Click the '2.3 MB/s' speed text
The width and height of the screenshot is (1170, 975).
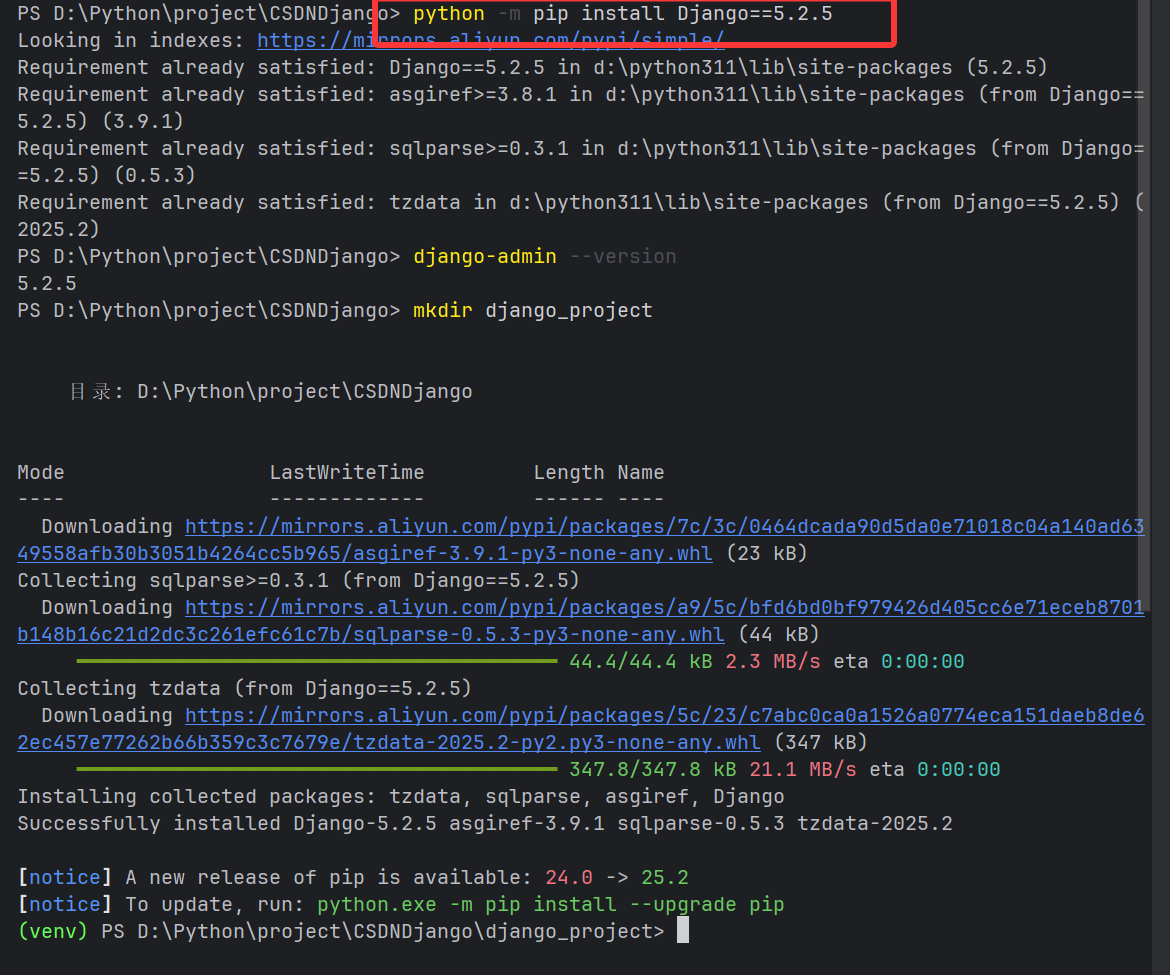click(773, 662)
